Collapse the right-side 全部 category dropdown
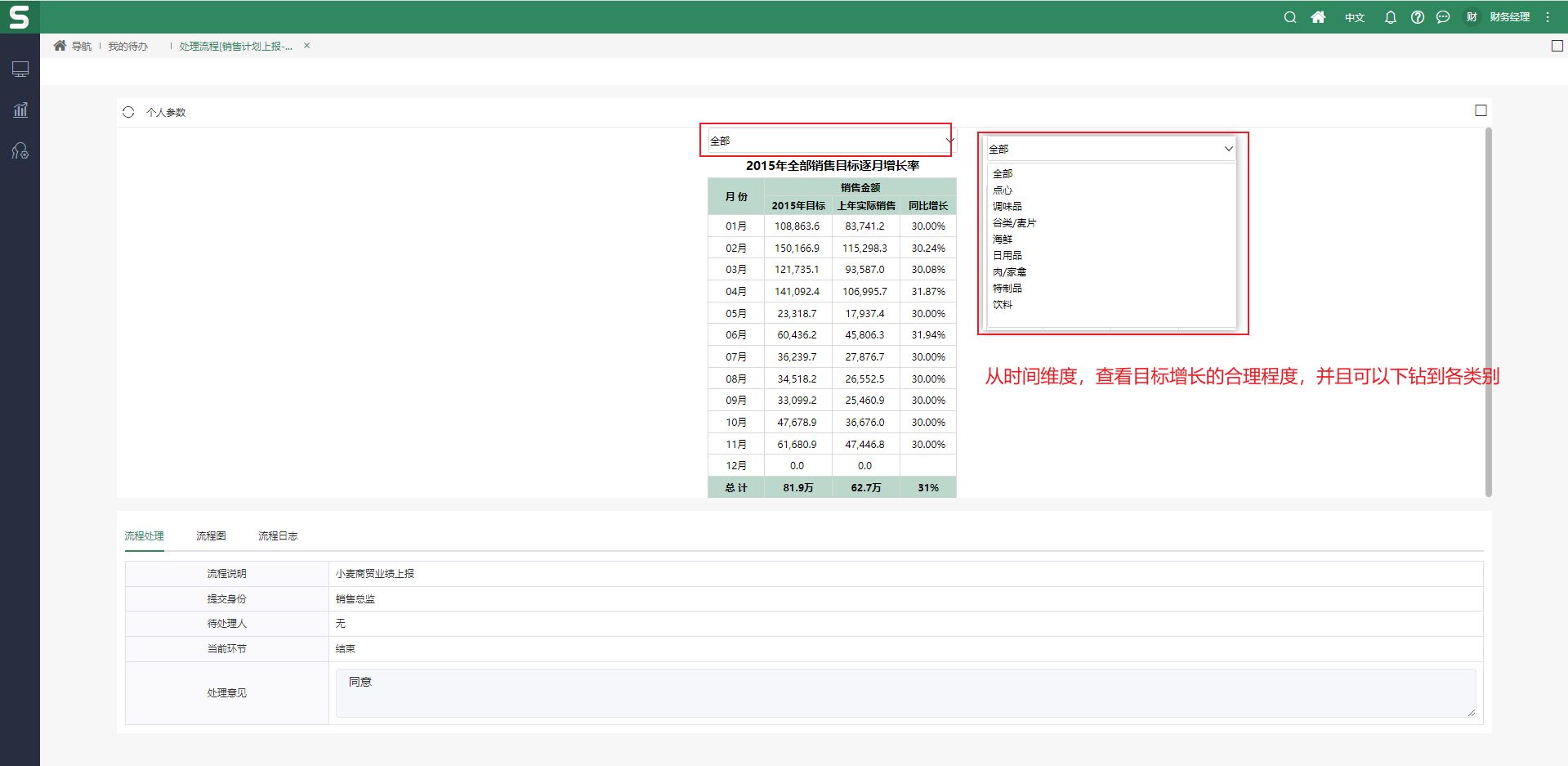Image resolution: width=1568 pixels, height=766 pixels. coord(1111,149)
